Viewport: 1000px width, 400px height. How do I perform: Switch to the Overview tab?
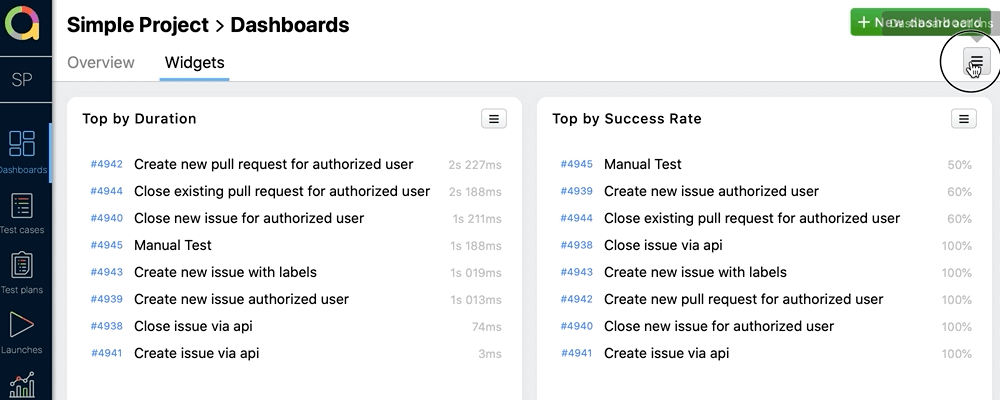101,62
